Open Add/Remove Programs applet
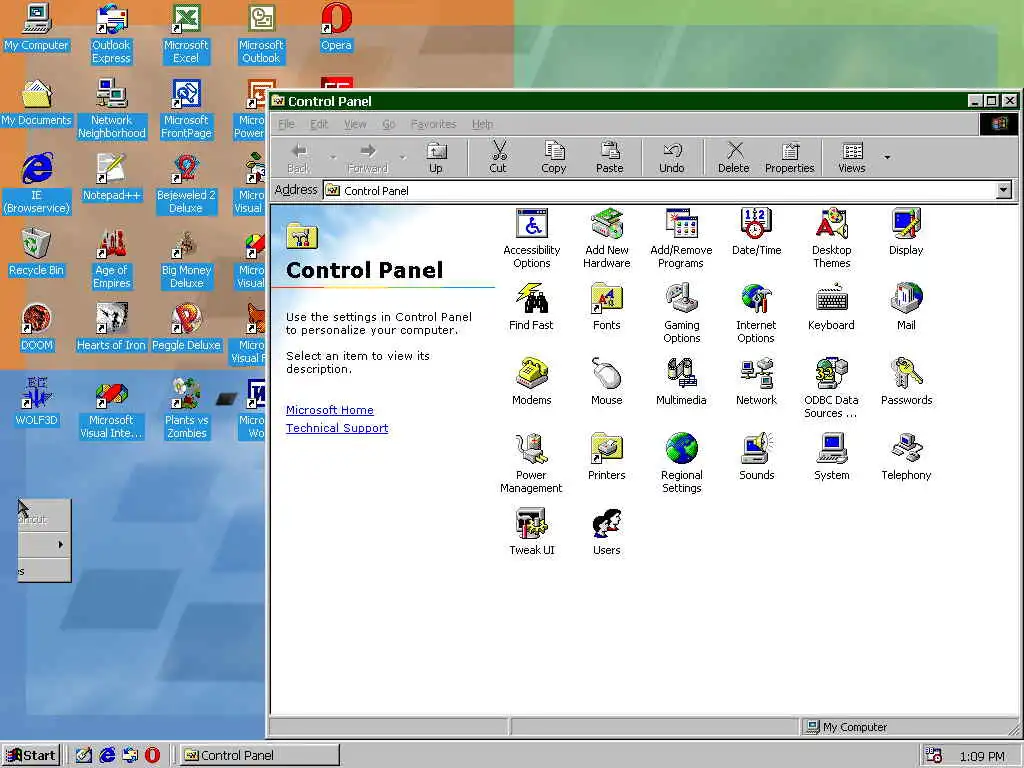The image size is (1024, 768). pos(681,238)
